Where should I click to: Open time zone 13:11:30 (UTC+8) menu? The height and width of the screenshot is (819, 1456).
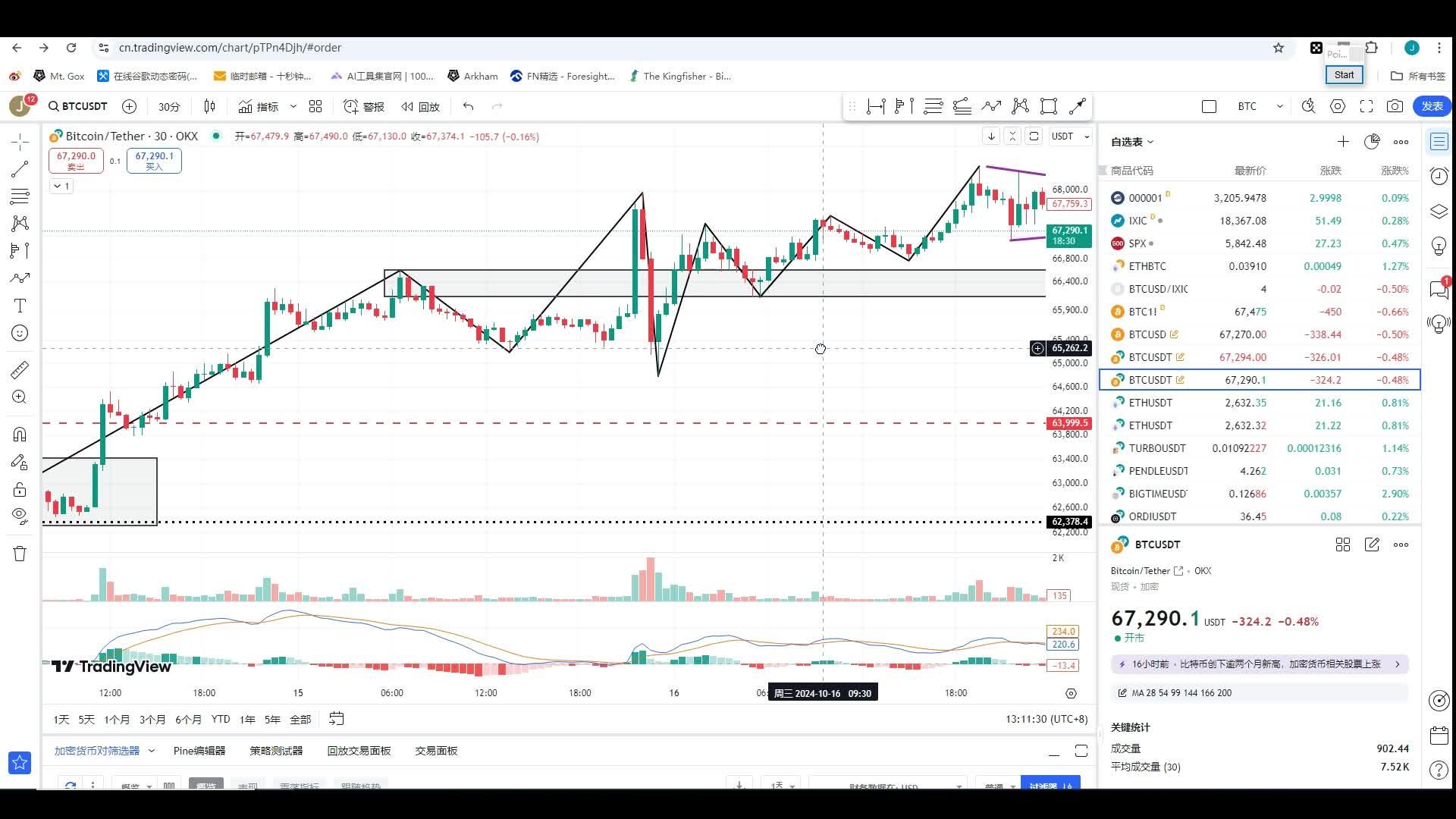(1046, 719)
